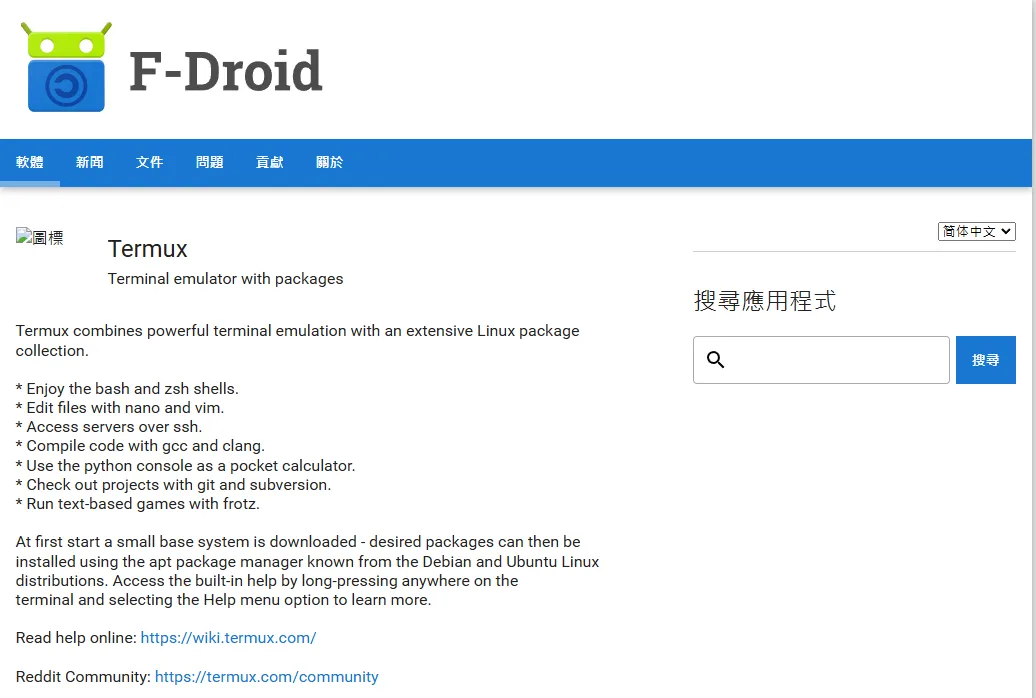
Task: Click the magnifying glass search icon
Action: (x=716, y=360)
